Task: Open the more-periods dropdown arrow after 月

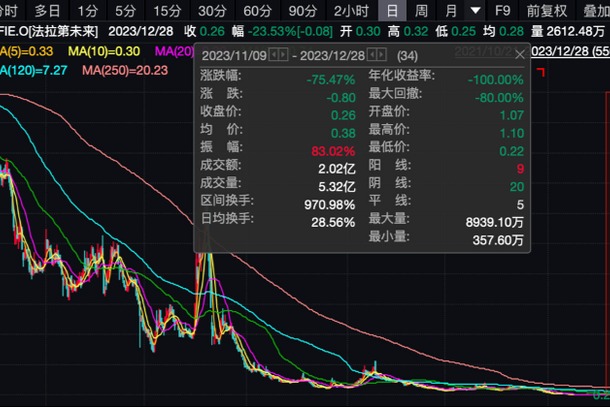Action: point(475,11)
